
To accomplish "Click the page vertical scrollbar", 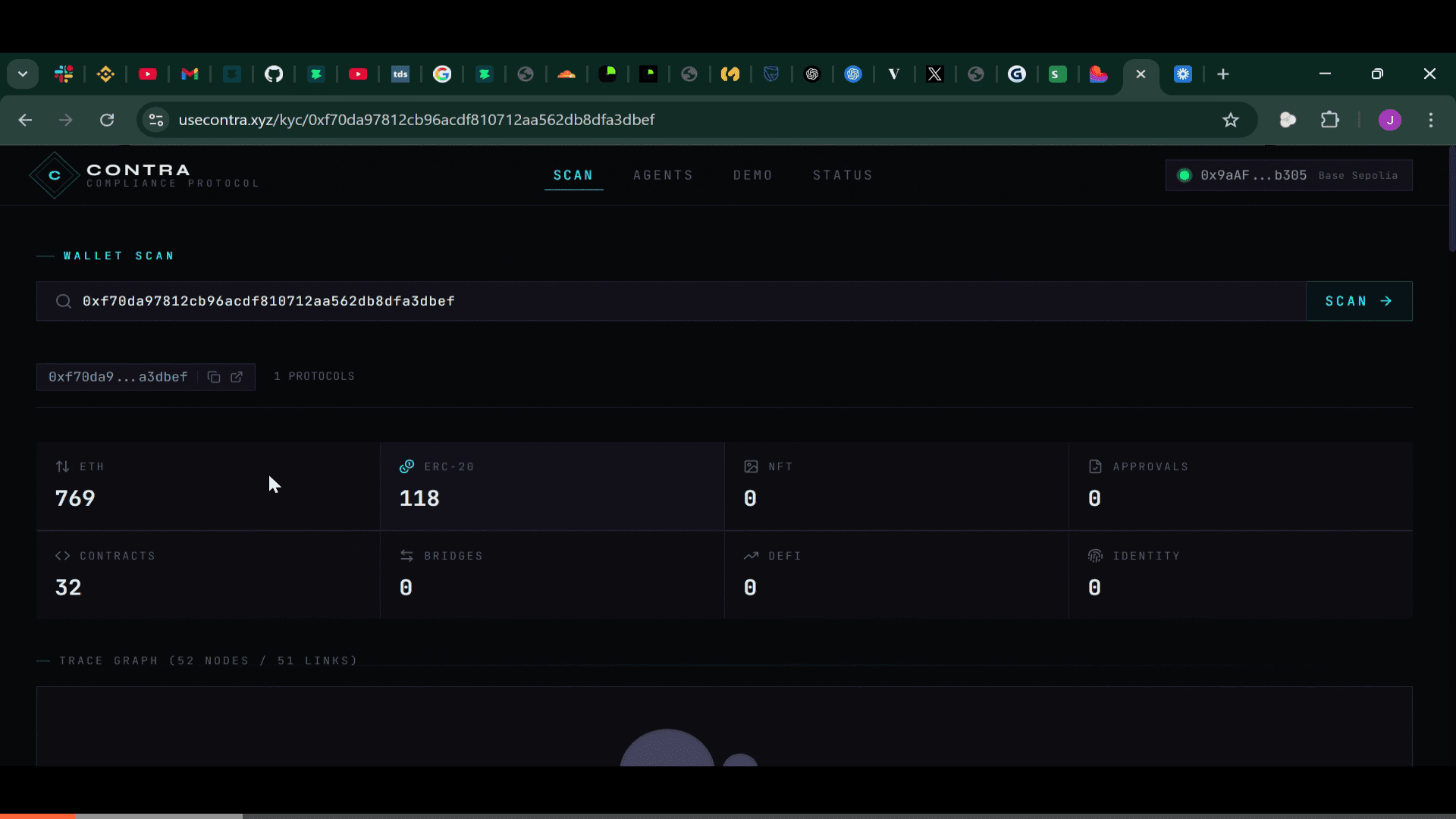I will 1451,199.
